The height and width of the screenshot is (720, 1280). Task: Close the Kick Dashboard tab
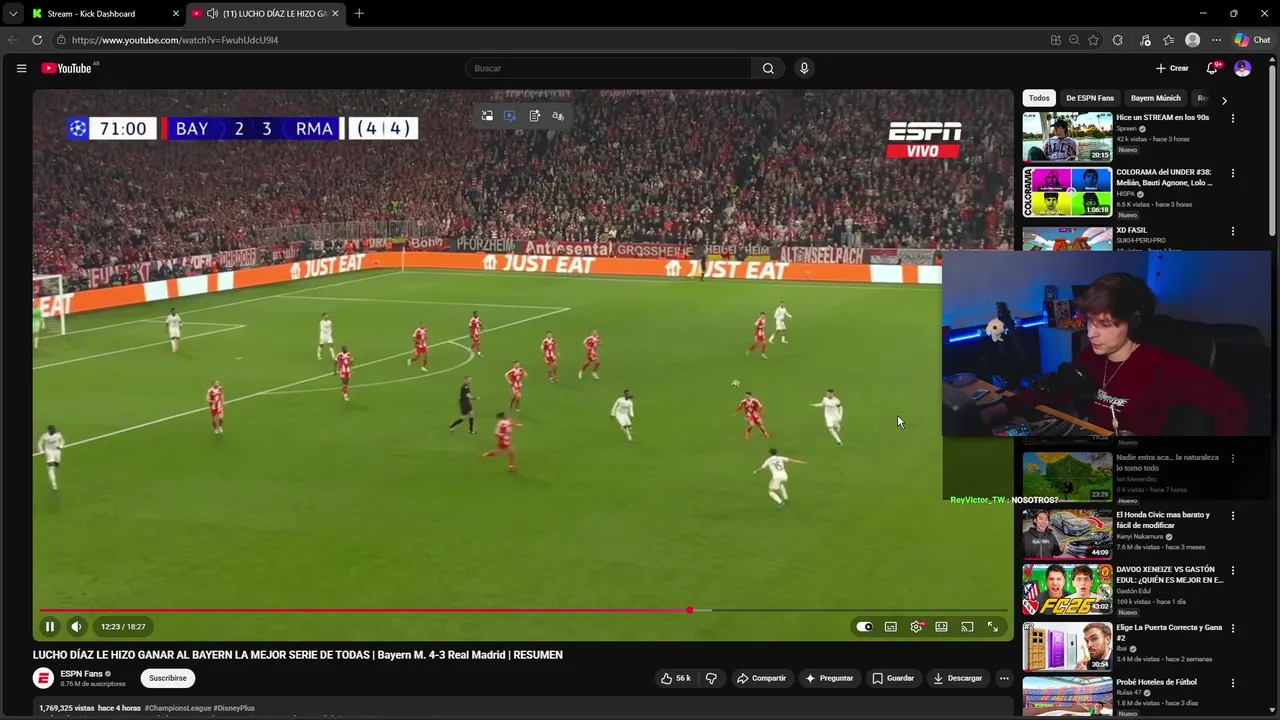176,14
